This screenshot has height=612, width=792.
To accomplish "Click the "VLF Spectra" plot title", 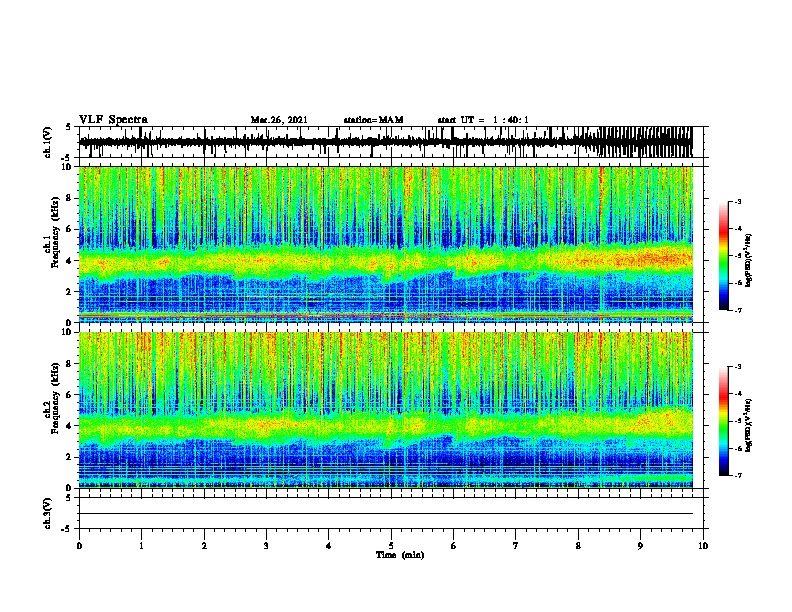I will click(113, 120).
